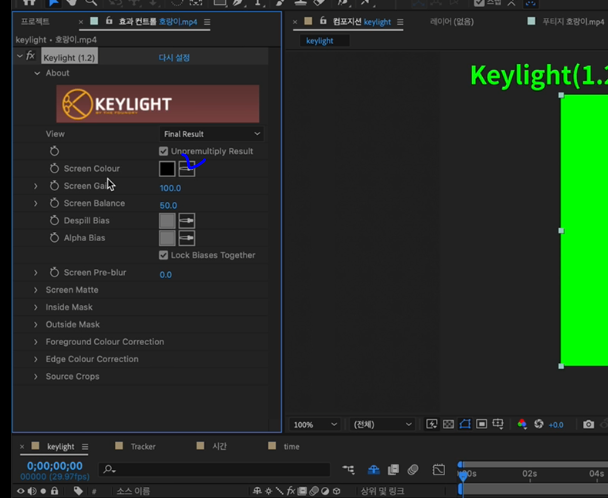Toggle the Effect Controls tab lock
Image resolution: width=608 pixels, height=498 pixels.
tap(109, 21)
